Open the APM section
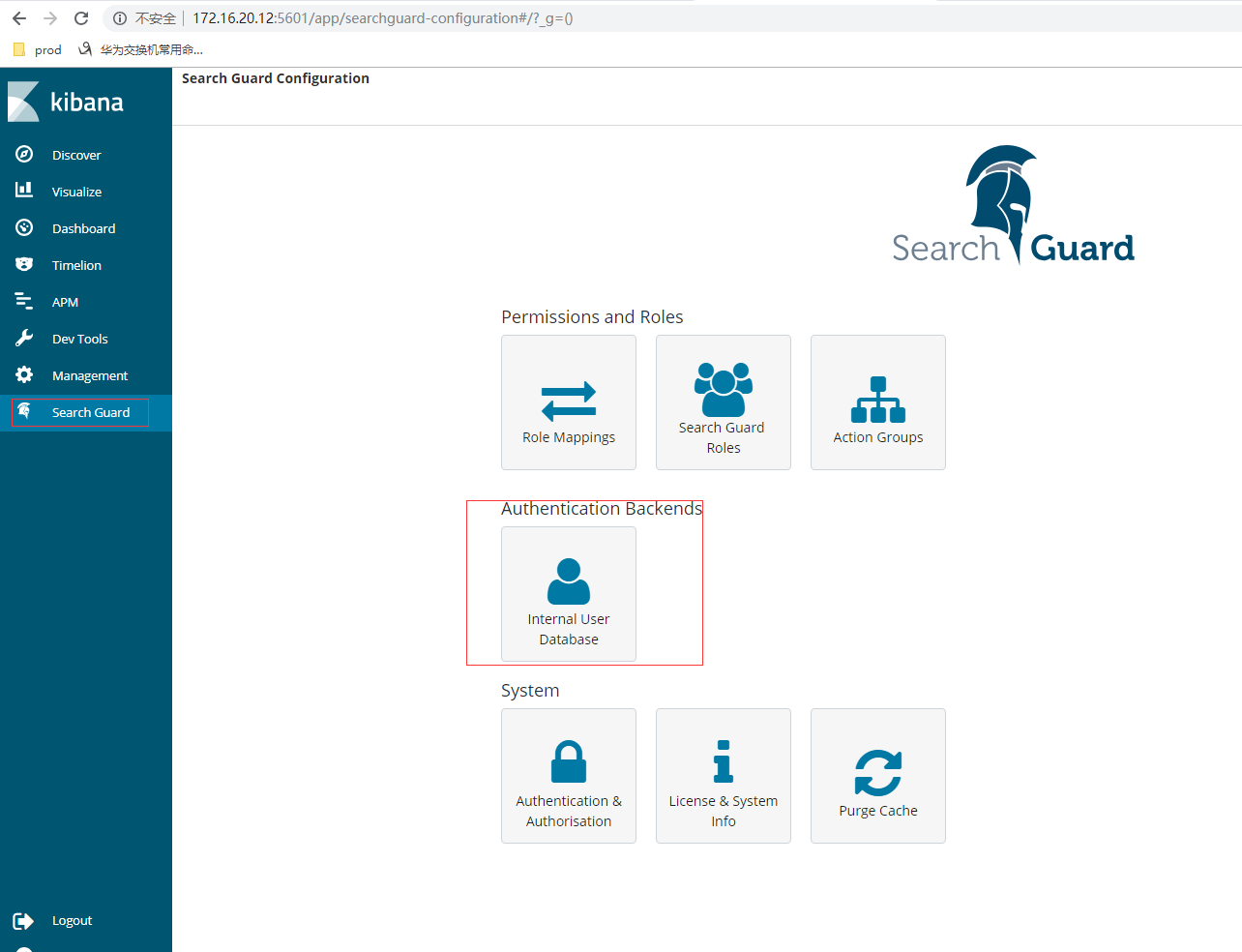1242x952 pixels. coord(65,302)
